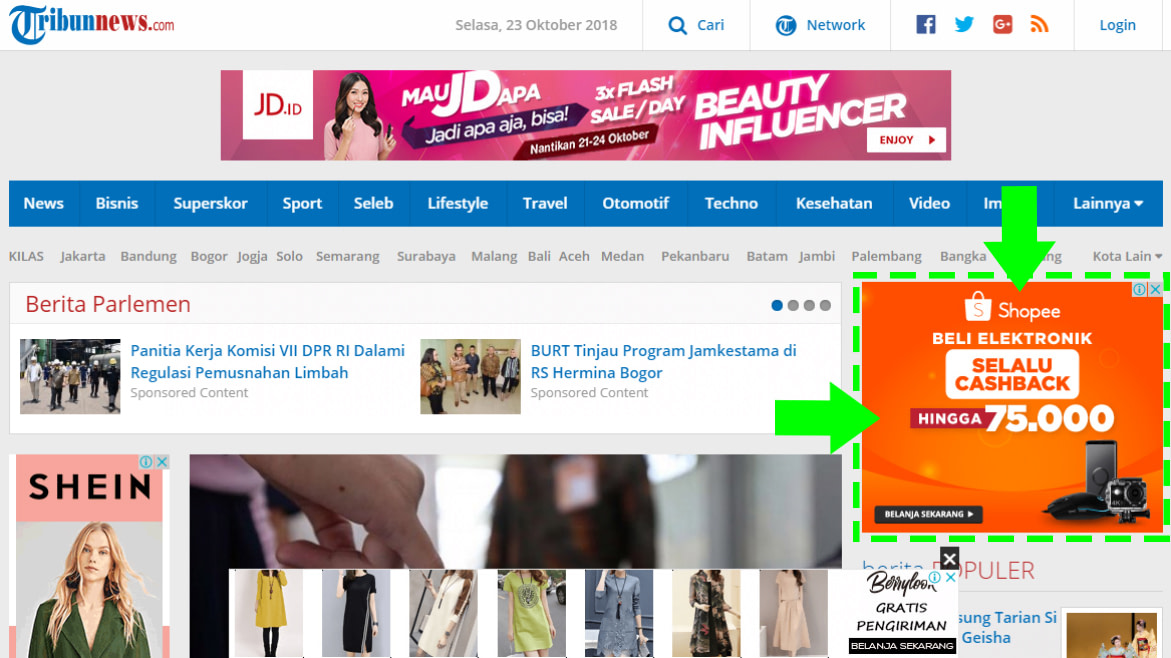Click BELANJA SEKARANG button in Shopee ad
This screenshot has width=1171, height=658.
coord(928,514)
